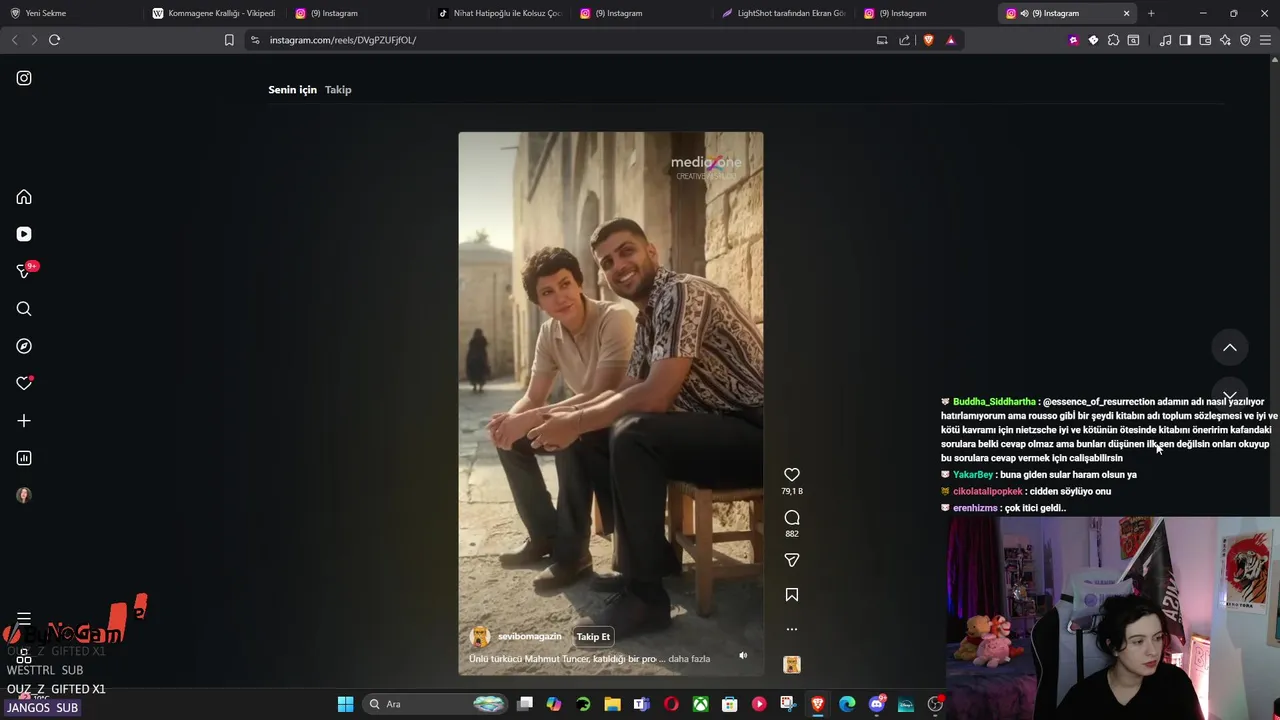
Task: Open Instagram direct messages icon
Action: pyautogui.click(x=24, y=271)
